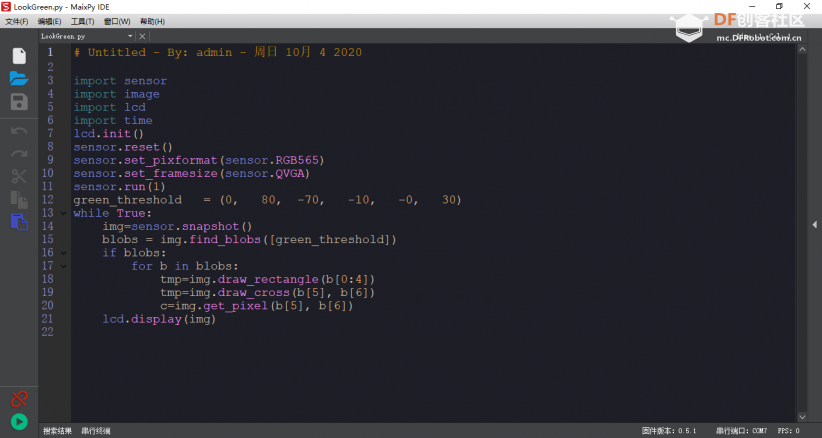This screenshot has width=822, height=438.
Task: Click the 'sensor.run(1)' line
Action: (120, 187)
